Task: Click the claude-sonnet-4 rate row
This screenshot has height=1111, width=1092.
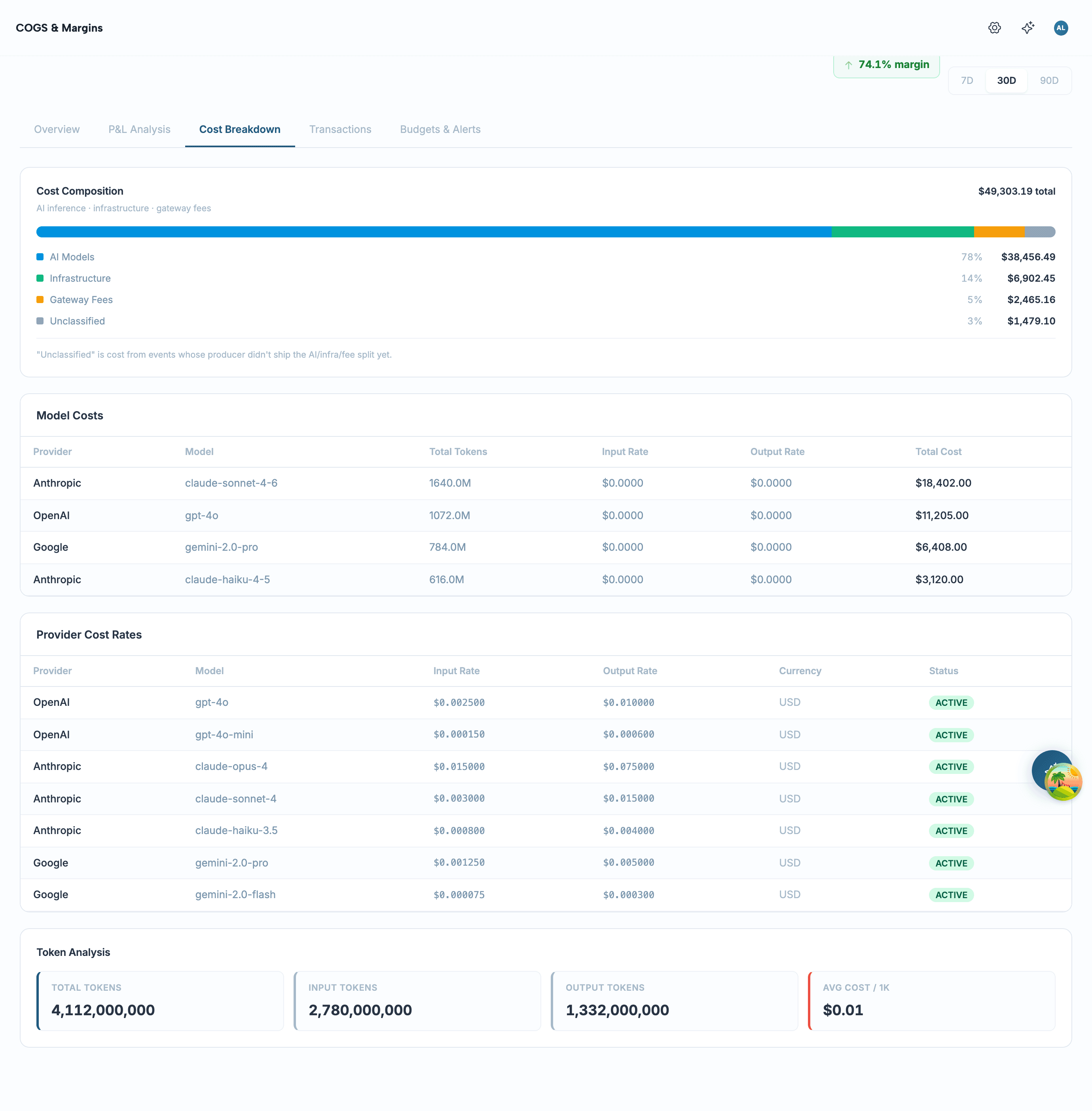Action: (546, 799)
